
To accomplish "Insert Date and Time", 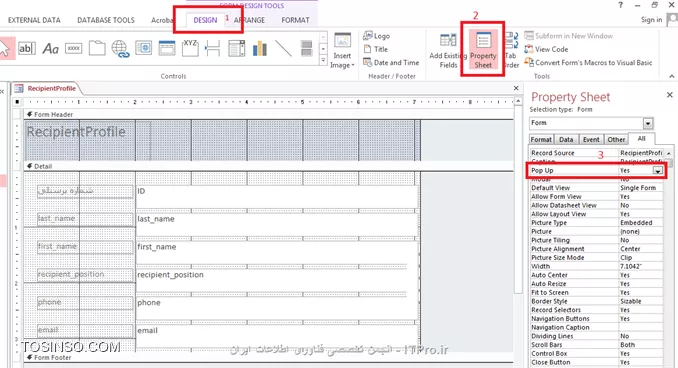I will click(391, 63).
